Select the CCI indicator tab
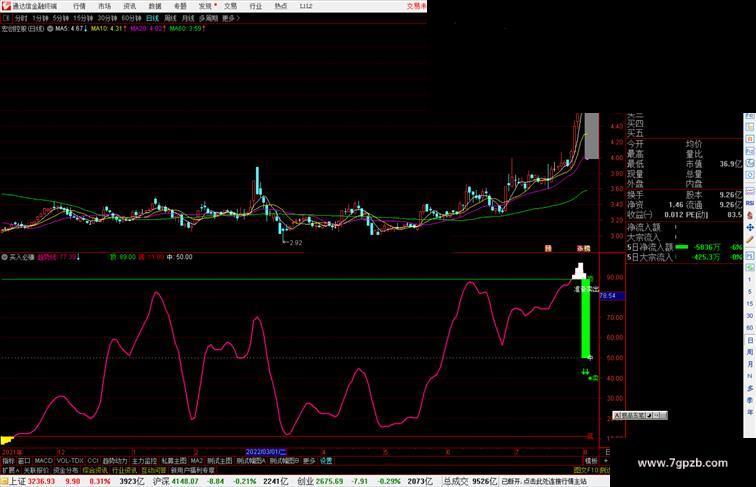 click(93, 461)
